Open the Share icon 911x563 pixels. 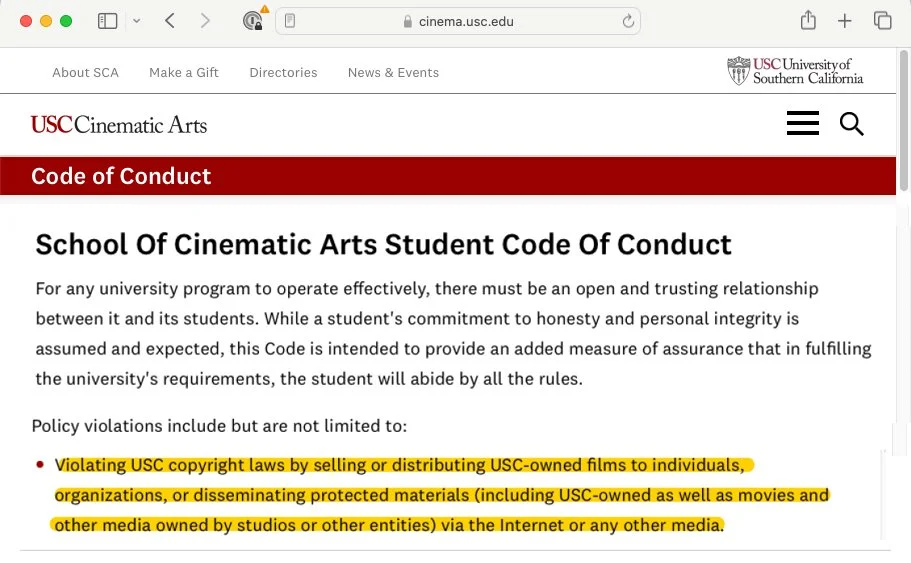[x=808, y=20]
